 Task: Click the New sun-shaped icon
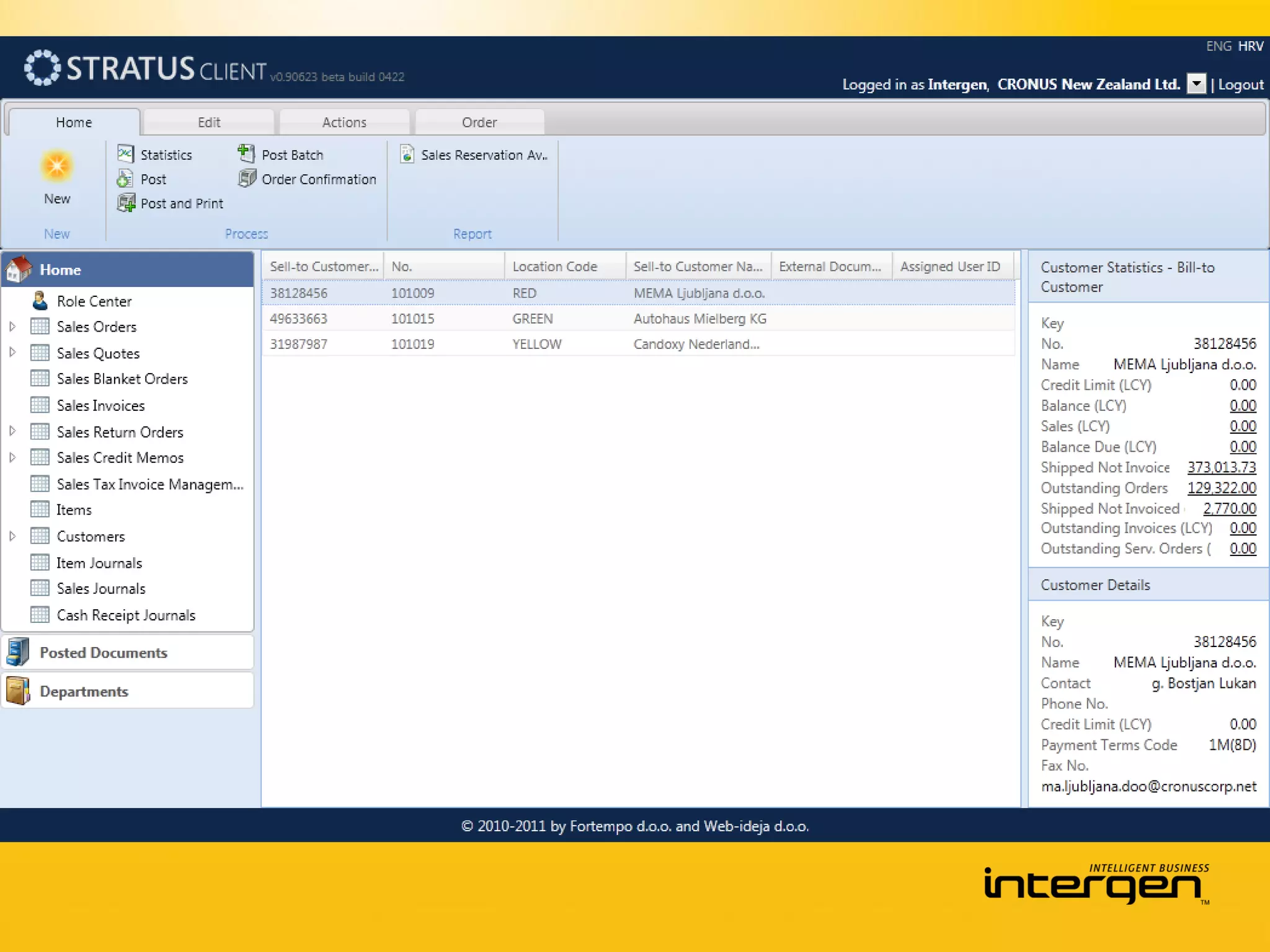pyautogui.click(x=56, y=166)
